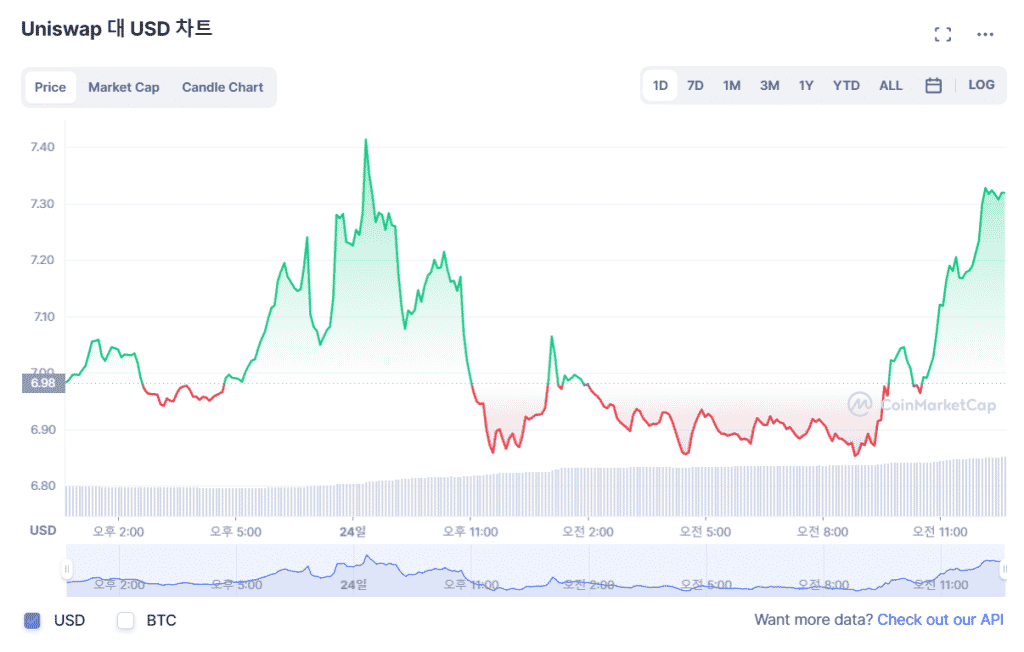Grab the right range slider handle

[x=1005, y=569]
